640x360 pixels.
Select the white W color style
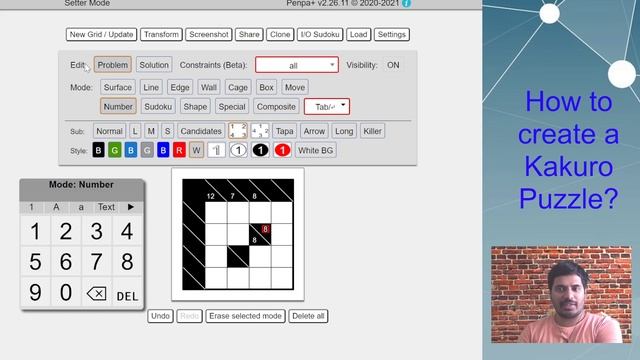pos(196,150)
